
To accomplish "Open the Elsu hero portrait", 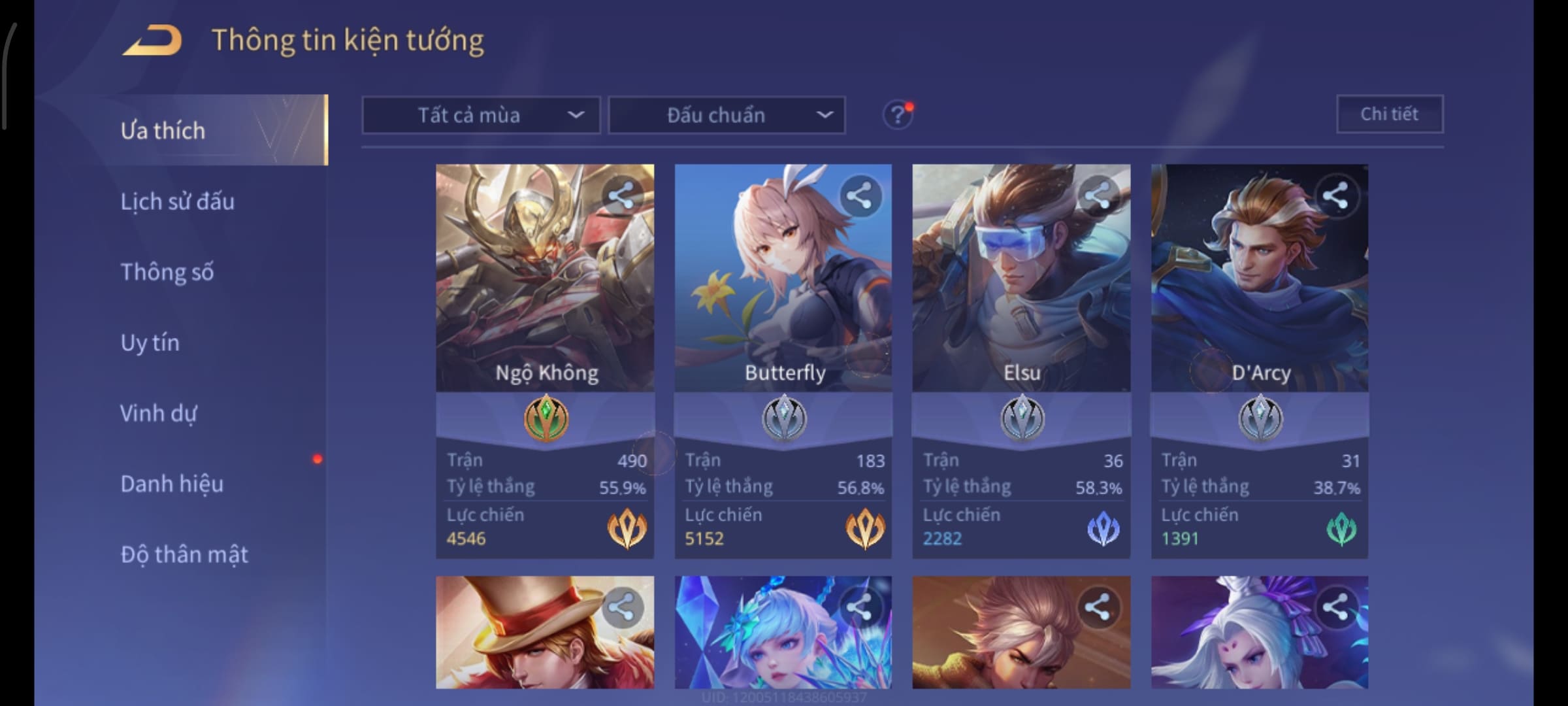I will click(x=1021, y=278).
